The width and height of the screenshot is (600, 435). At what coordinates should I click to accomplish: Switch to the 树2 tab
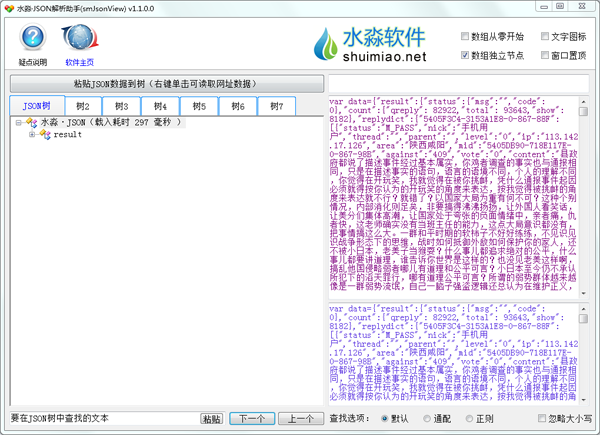pos(82,105)
